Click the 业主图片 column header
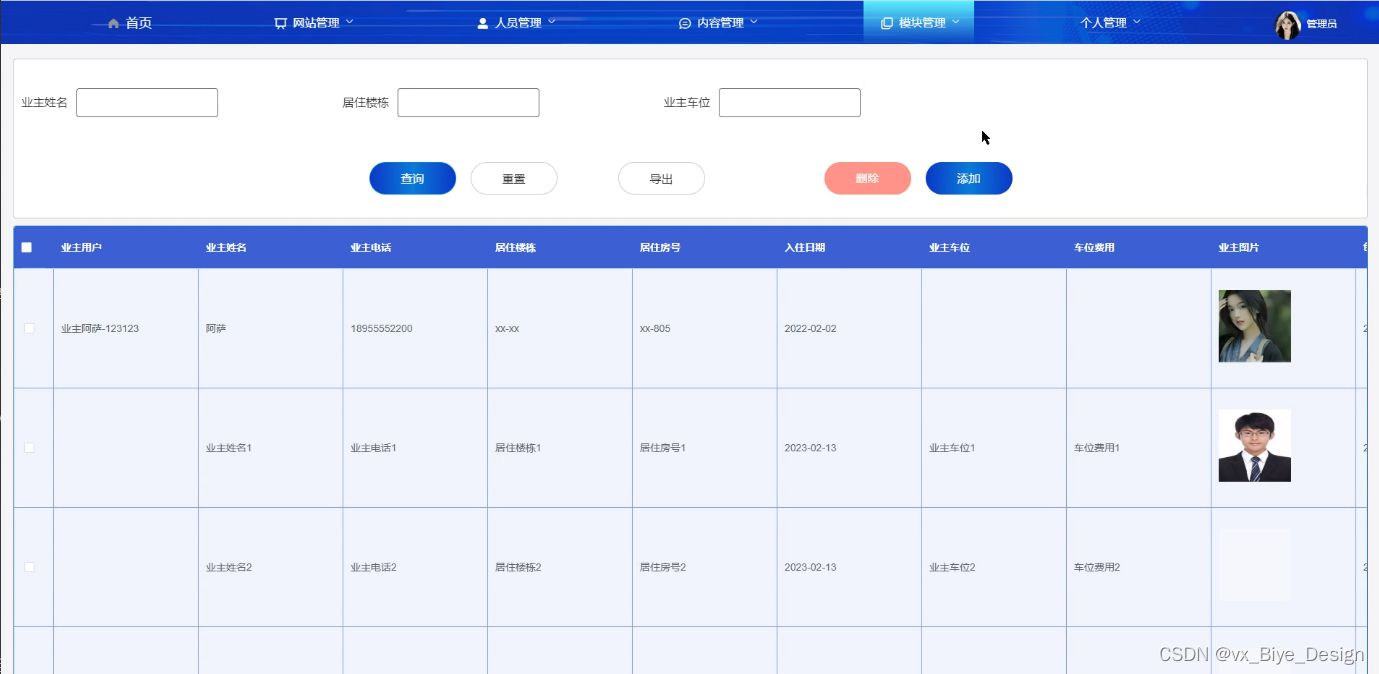This screenshot has height=674, width=1379. pos(1239,247)
